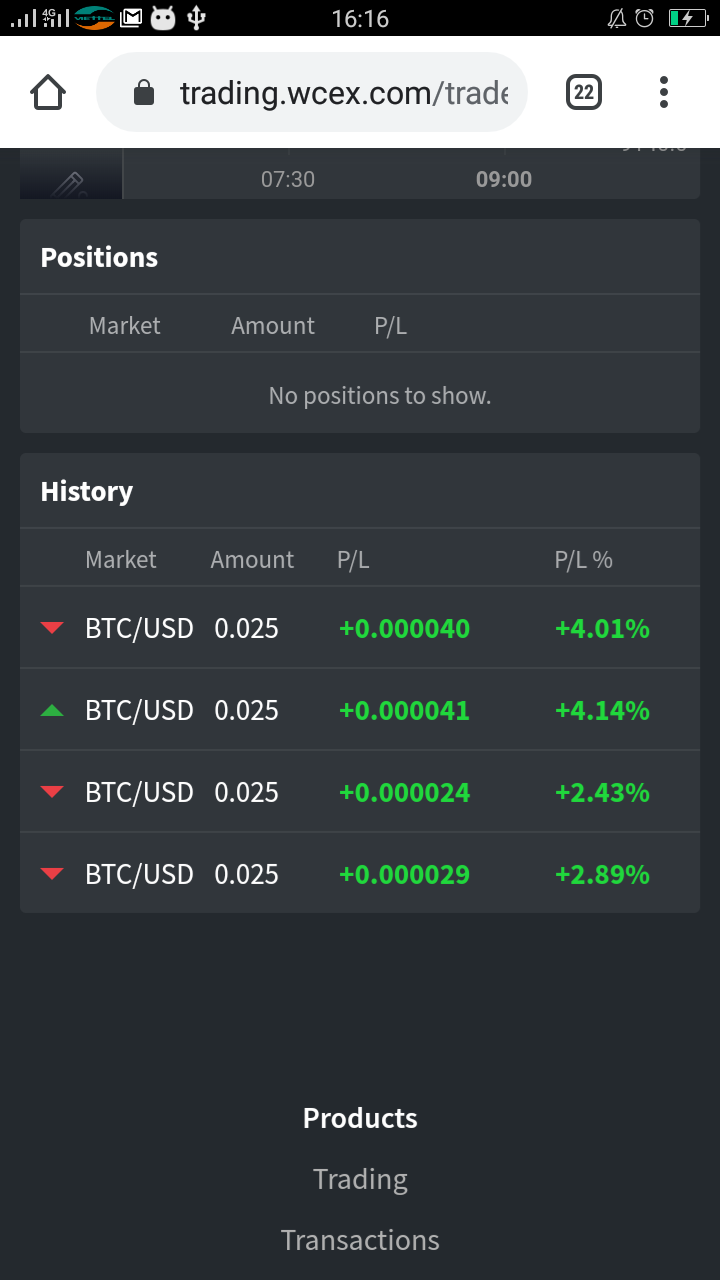Click the Positions P/L column header
720x1280 pixels.
pyautogui.click(x=390, y=325)
